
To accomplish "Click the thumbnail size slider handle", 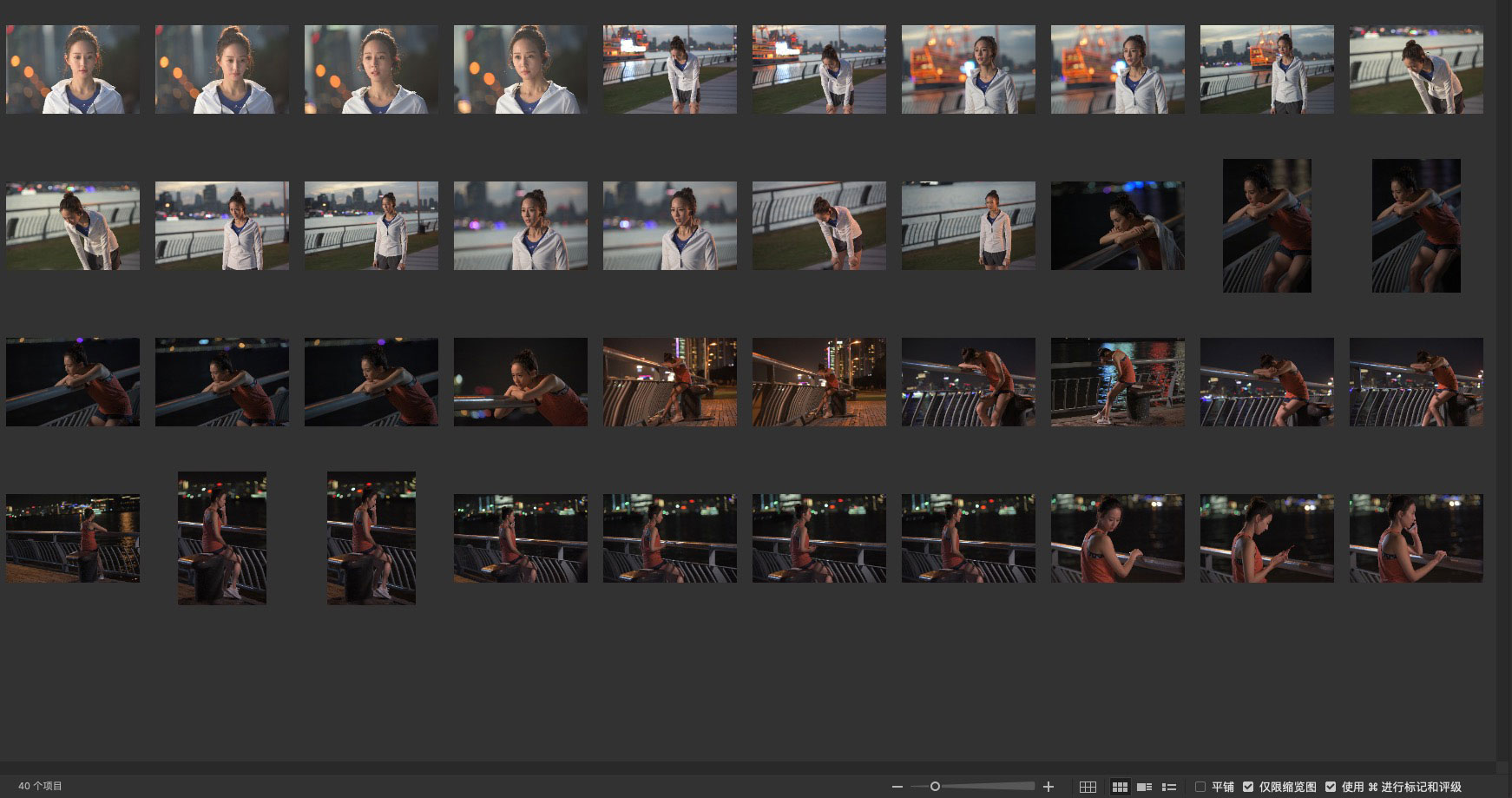I will [935, 787].
